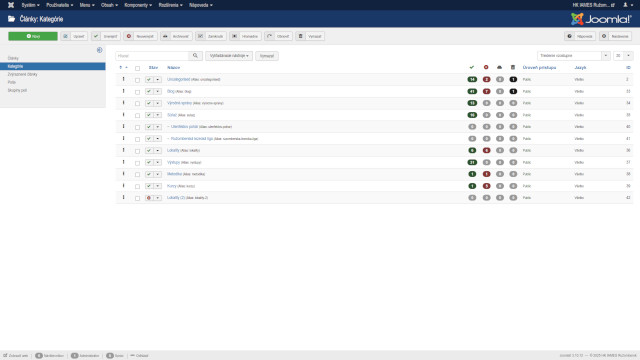Click the Batch toolbar button

[x=245, y=36]
